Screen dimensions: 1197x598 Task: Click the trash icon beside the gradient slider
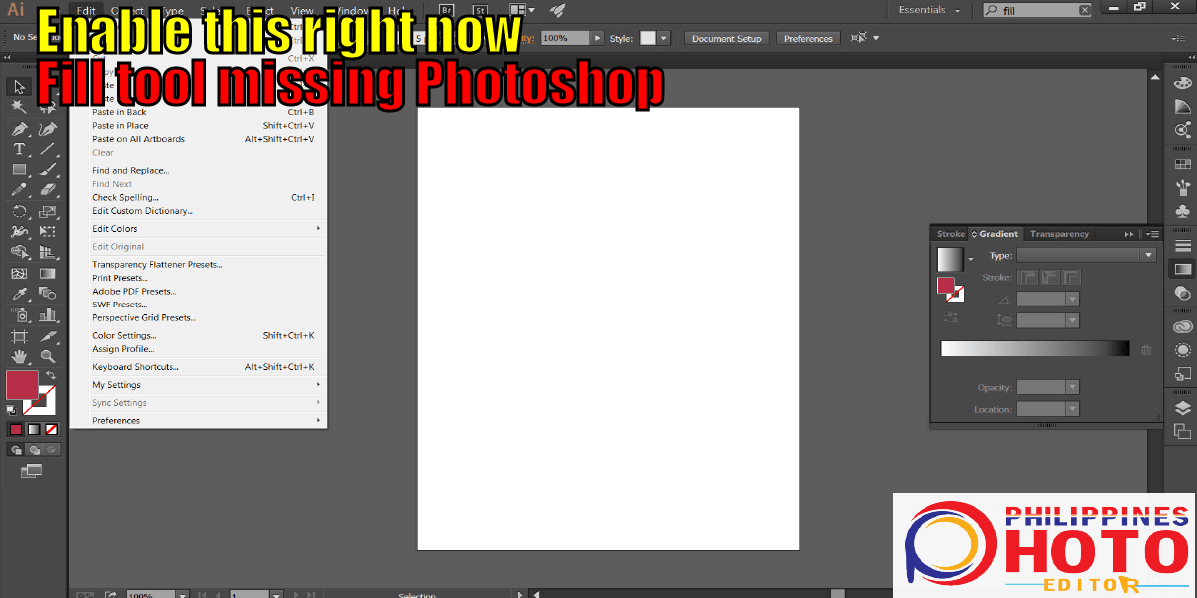(1146, 350)
